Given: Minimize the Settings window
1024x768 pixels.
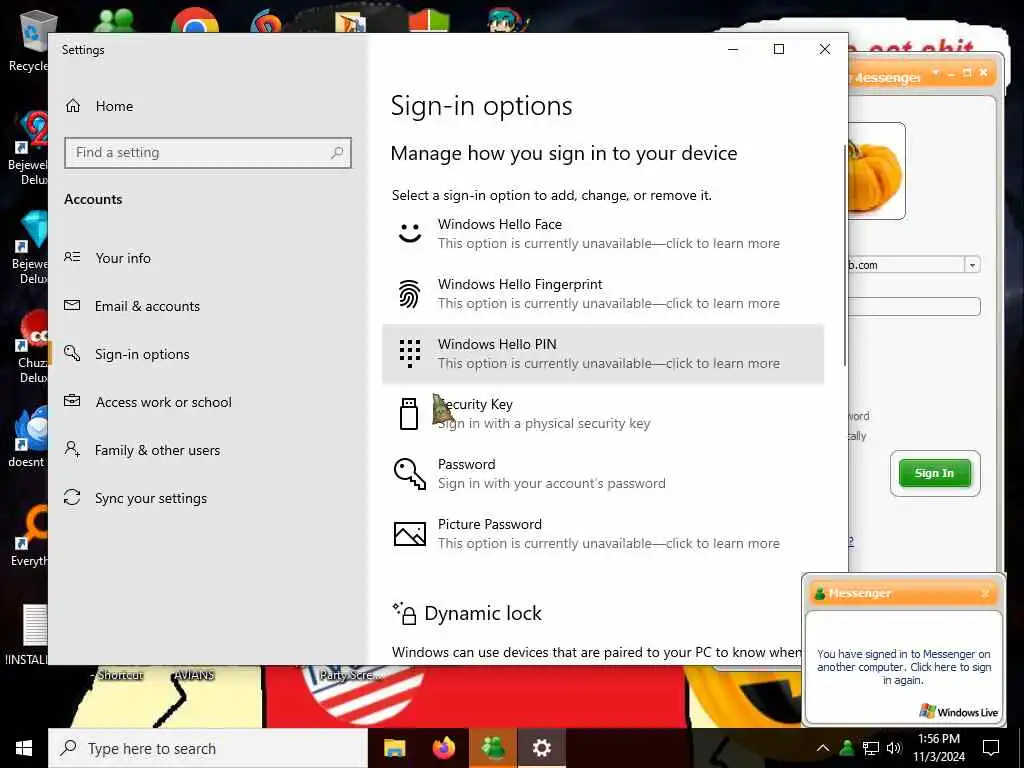Looking at the screenshot, I should 733,50.
